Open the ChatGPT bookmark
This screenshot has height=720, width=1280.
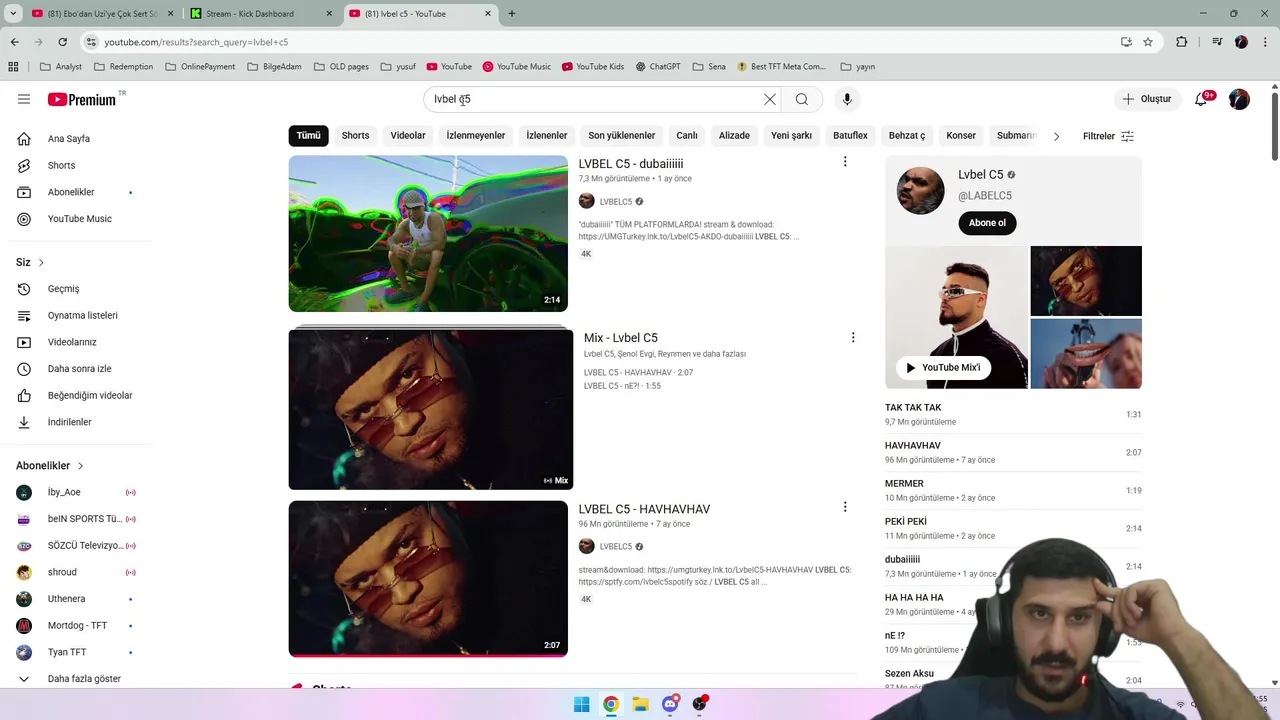pyautogui.click(x=657, y=67)
